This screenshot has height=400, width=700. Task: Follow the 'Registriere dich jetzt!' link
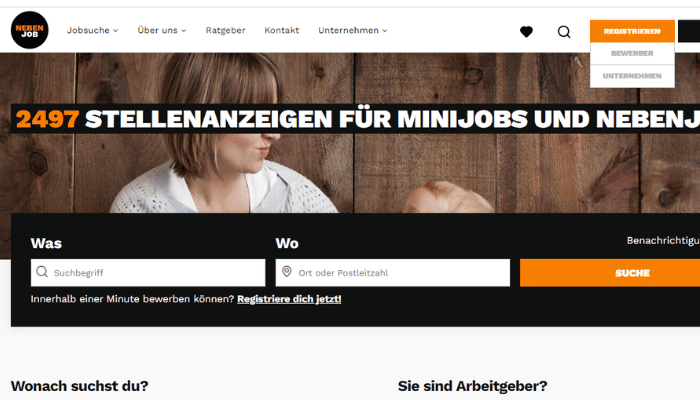click(x=289, y=299)
